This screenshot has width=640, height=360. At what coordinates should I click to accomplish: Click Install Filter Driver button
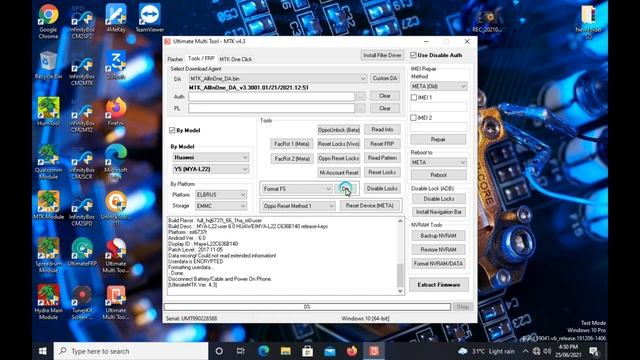coord(382,55)
